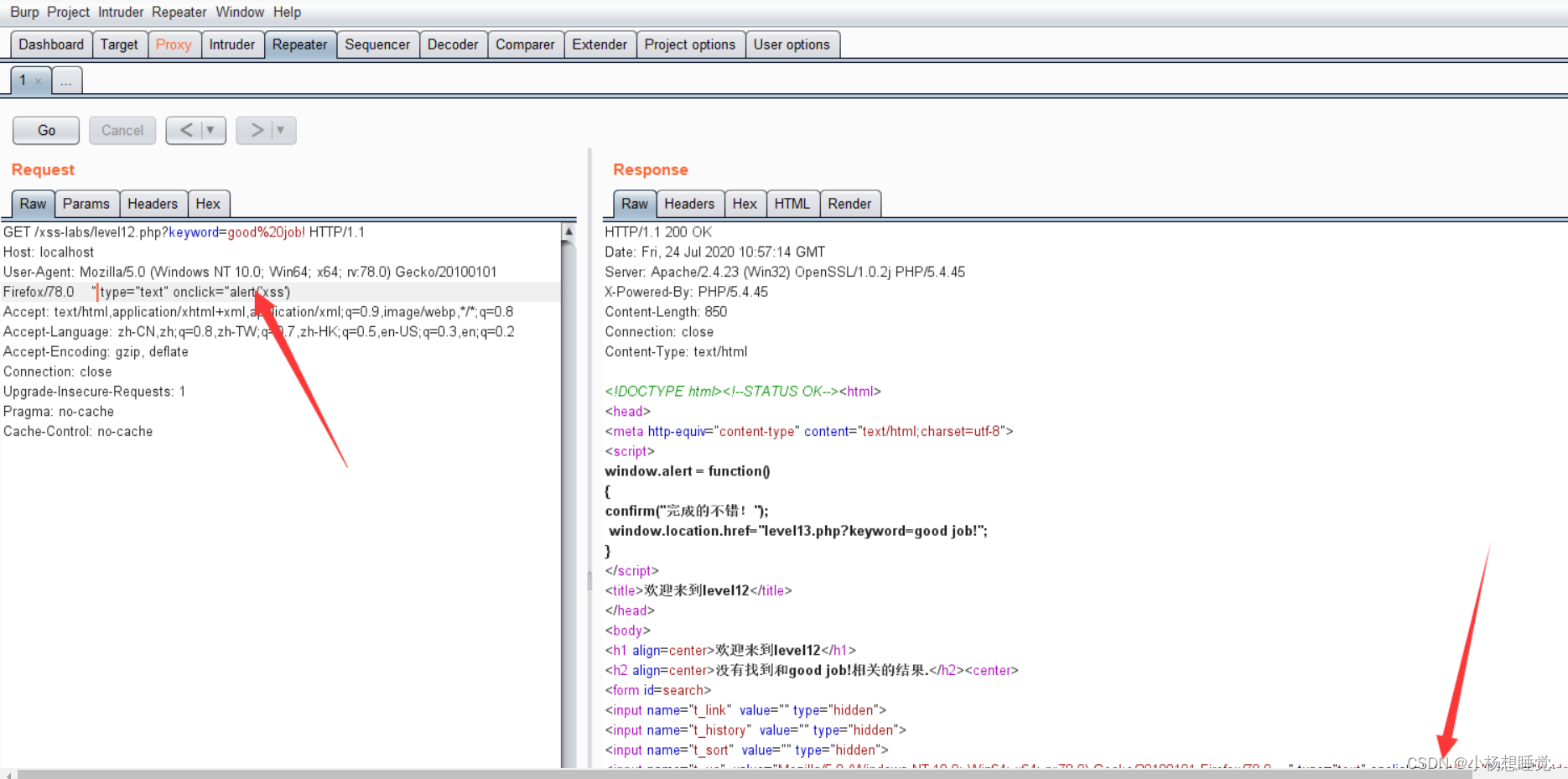Select the Response Raw tab

635,204
